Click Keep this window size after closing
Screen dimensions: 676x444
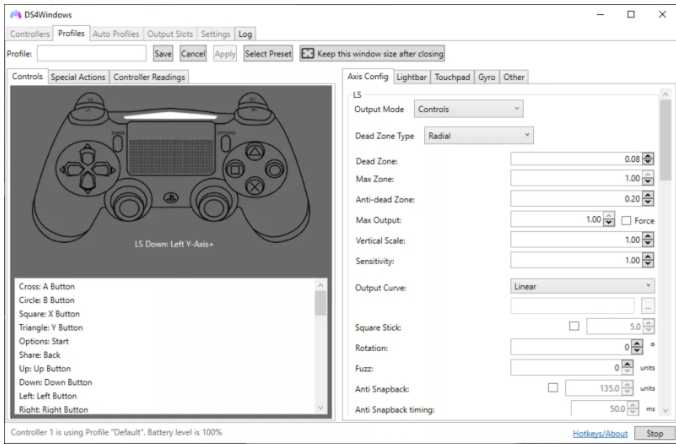(x=372, y=53)
